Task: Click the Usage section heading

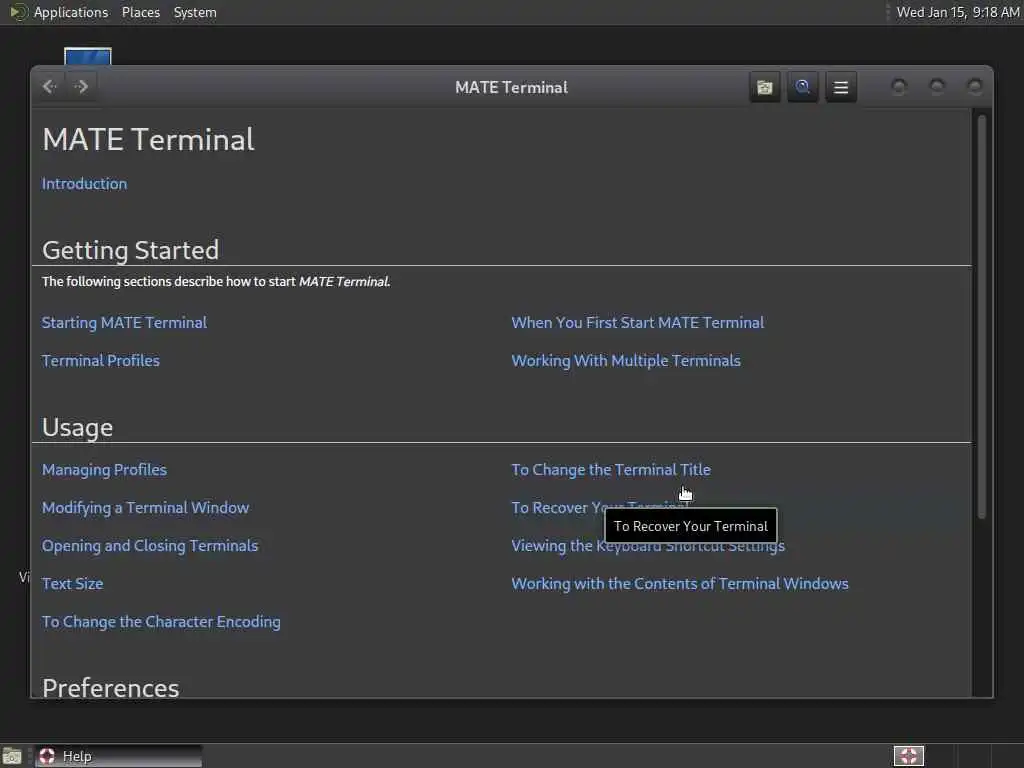Action: pos(77,427)
